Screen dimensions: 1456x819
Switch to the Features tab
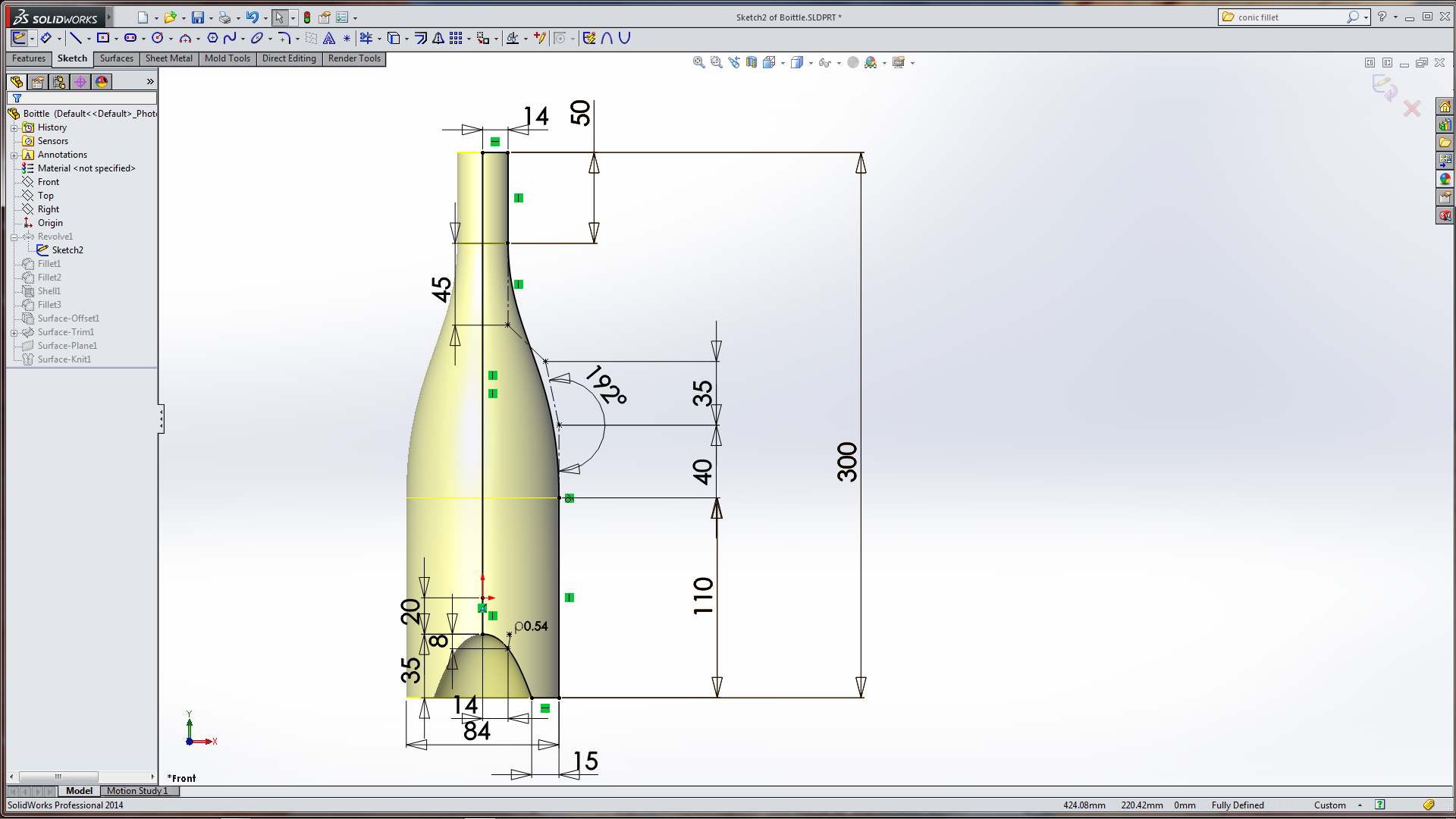point(29,58)
